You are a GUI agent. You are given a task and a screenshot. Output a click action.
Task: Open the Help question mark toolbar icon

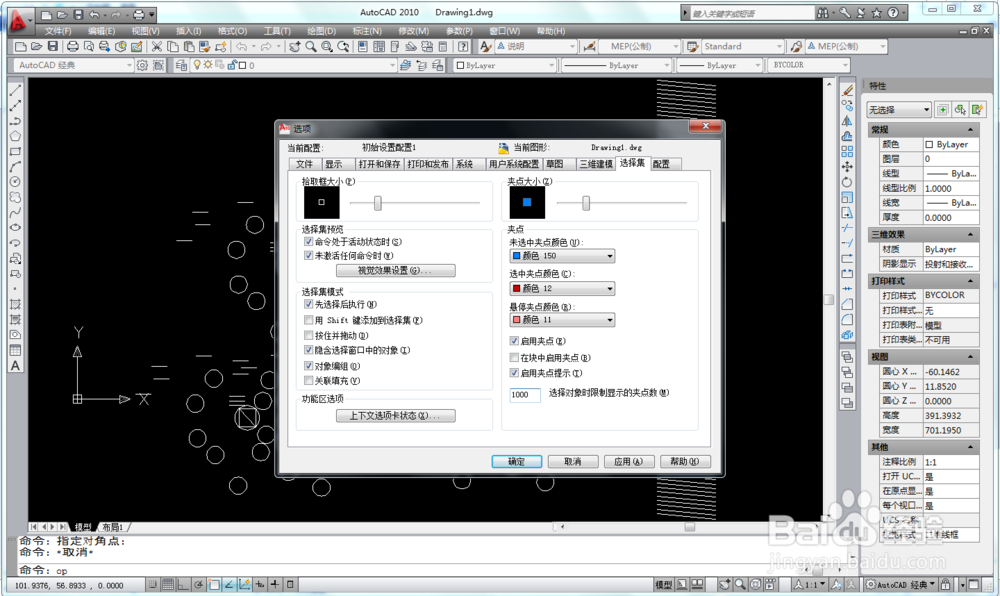464,47
